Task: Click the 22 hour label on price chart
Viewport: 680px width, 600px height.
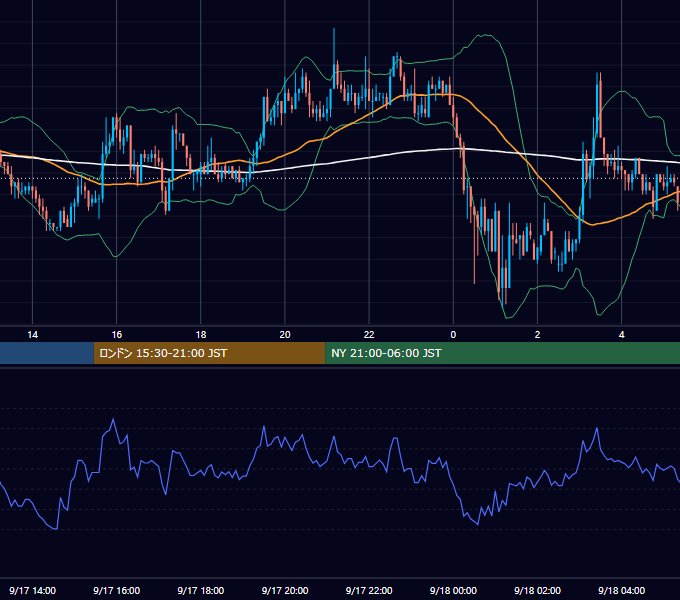Action: 369,335
